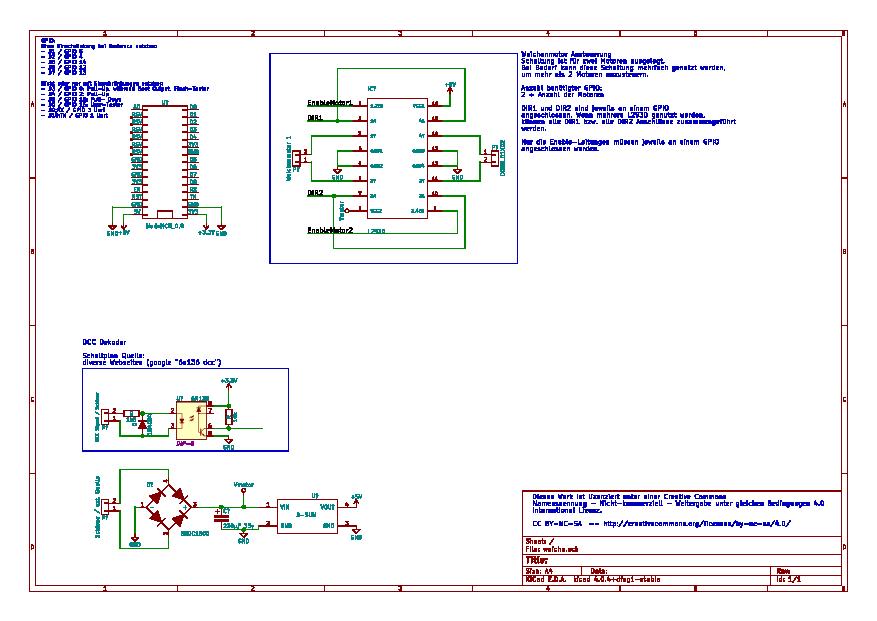The height and width of the screenshot is (621, 877).
Task: Click the NodeMCU module symbol
Action: 165,161
